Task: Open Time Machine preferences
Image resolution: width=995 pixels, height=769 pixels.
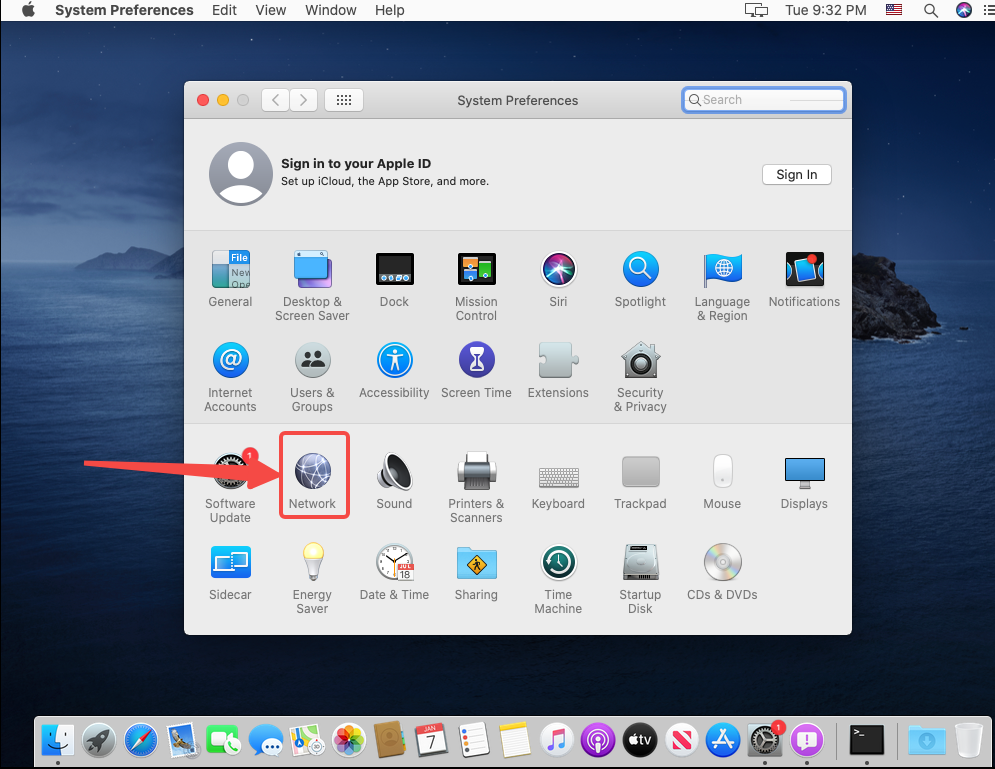Action: pyautogui.click(x=558, y=579)
